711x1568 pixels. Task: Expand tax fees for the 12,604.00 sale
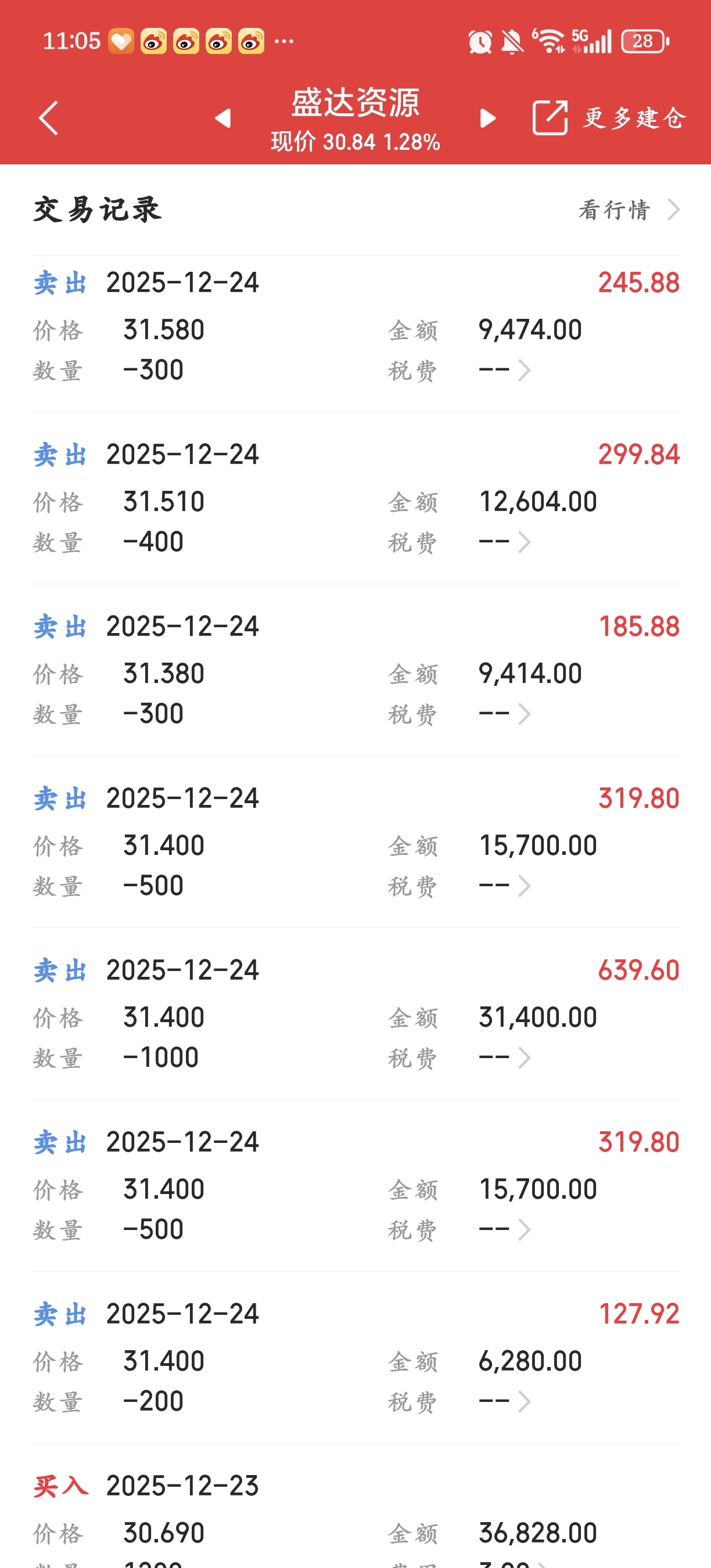pos(505,542)
